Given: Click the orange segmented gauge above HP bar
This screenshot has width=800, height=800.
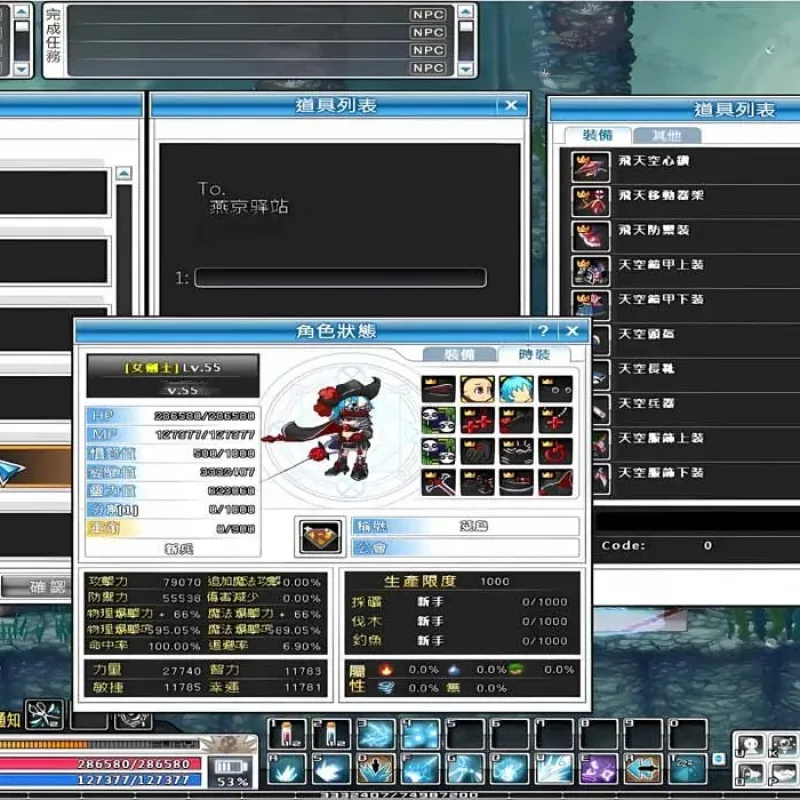Looking at the screenshot, I should click(x=99, y=744).
